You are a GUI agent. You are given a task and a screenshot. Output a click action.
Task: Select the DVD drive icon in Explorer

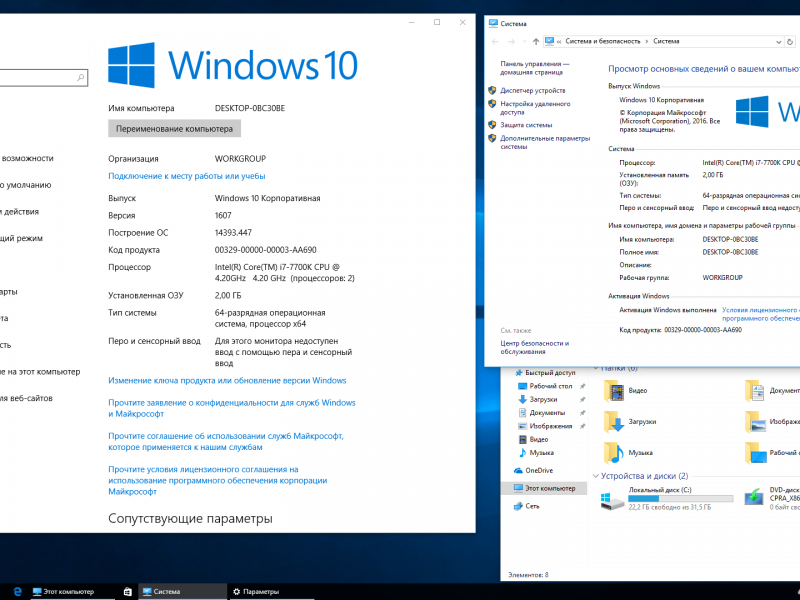point(754,496)
